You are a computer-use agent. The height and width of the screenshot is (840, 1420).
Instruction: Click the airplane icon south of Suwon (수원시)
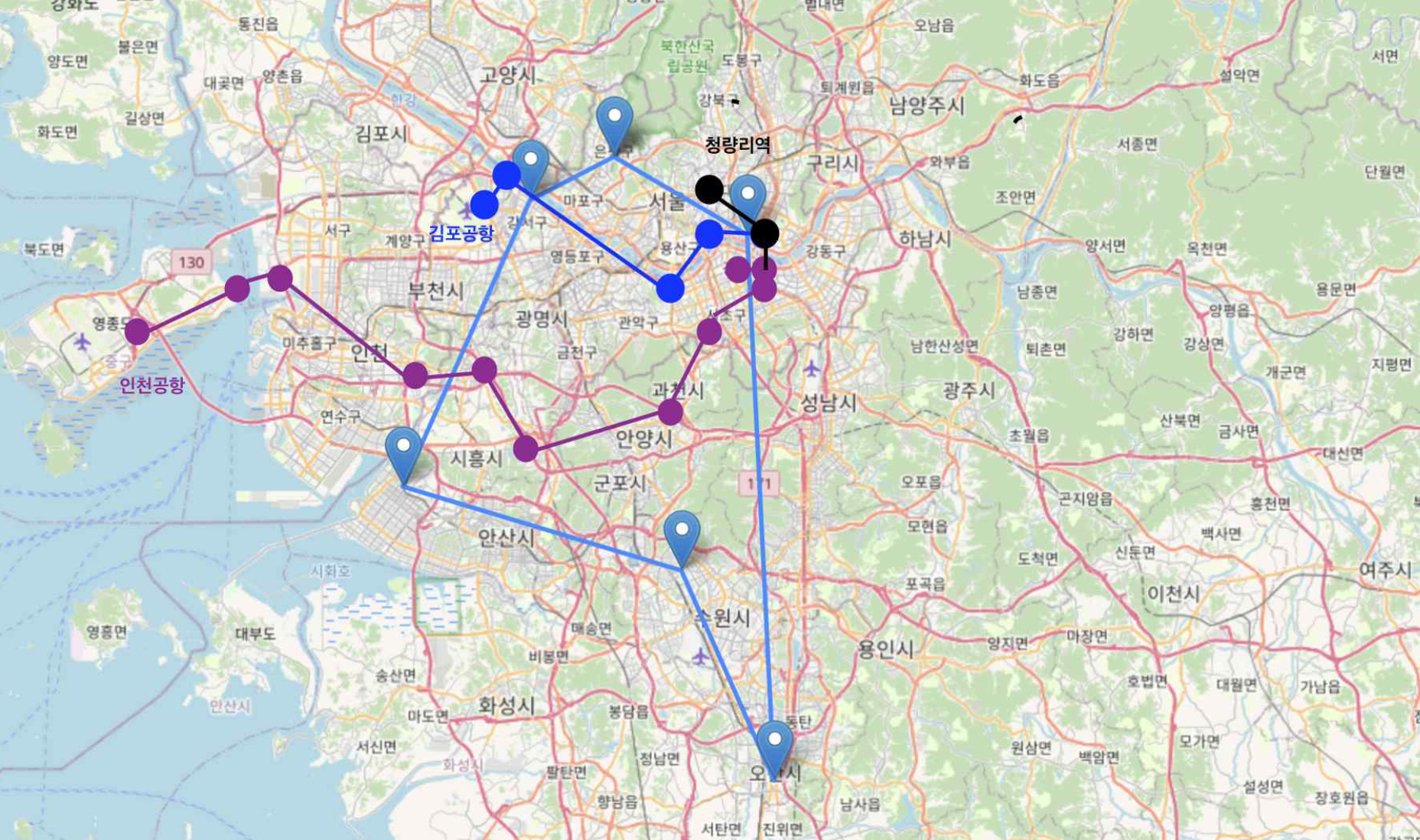700,656
